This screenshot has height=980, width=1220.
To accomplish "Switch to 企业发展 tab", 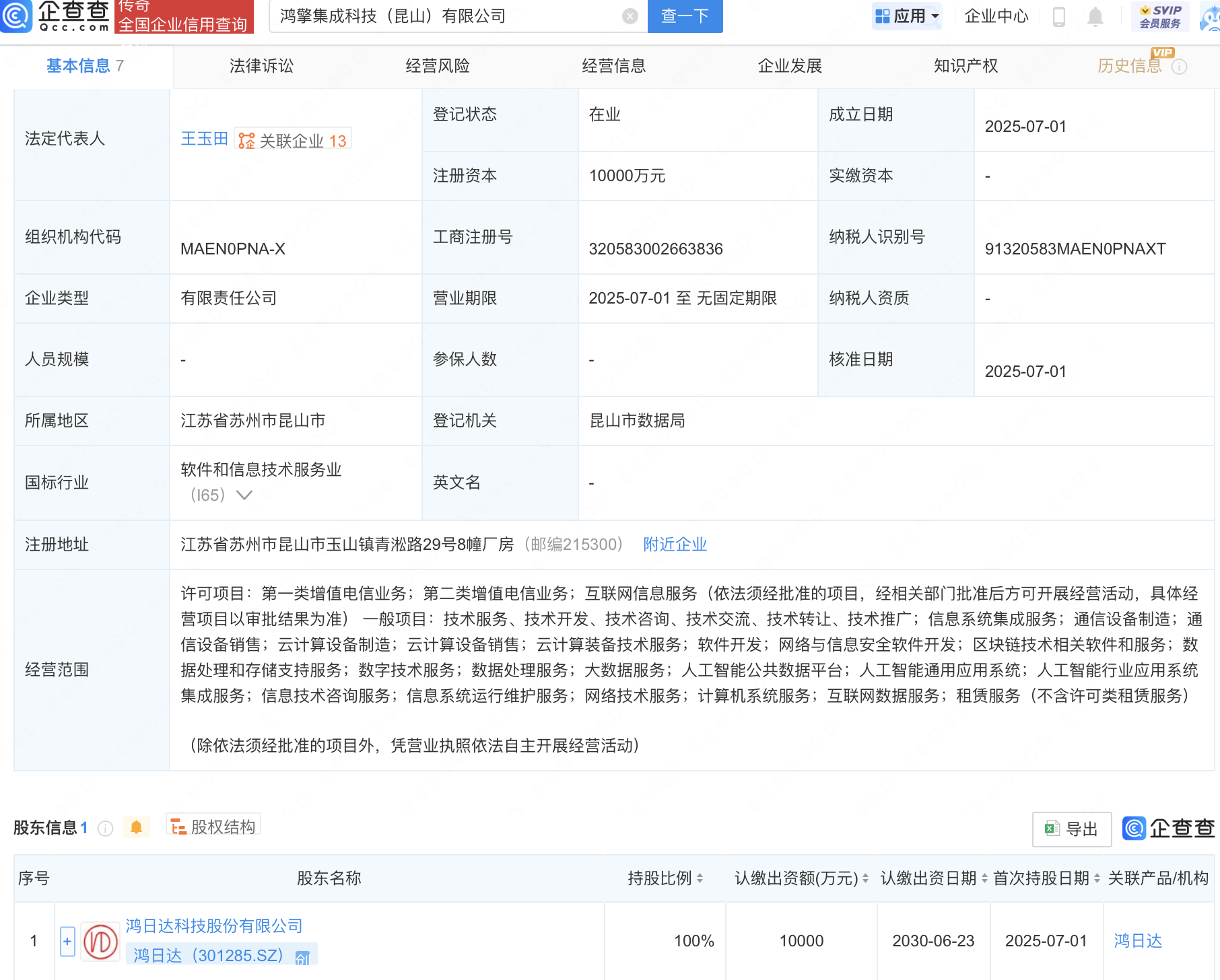I will coord(790,66).
